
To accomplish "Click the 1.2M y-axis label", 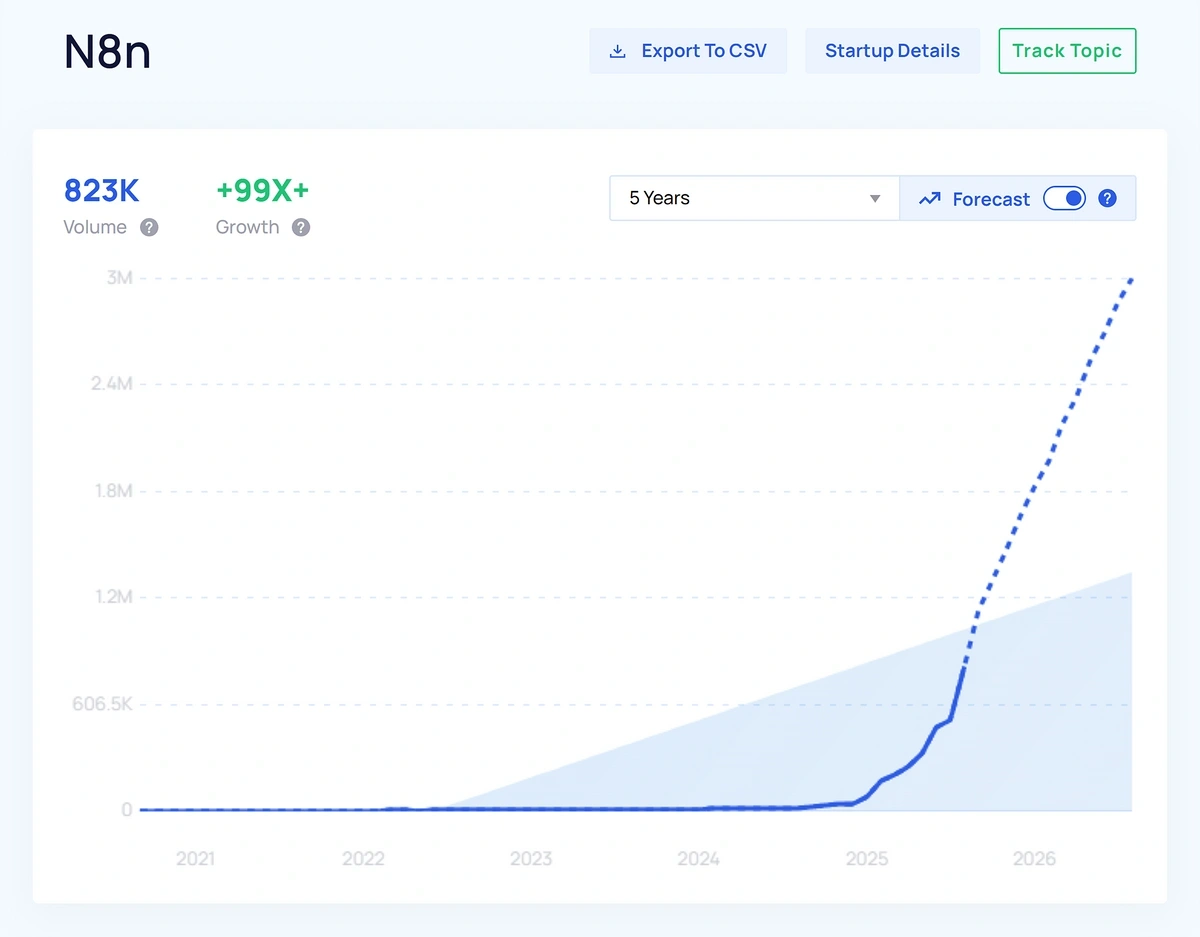I will tap(112, 597).
